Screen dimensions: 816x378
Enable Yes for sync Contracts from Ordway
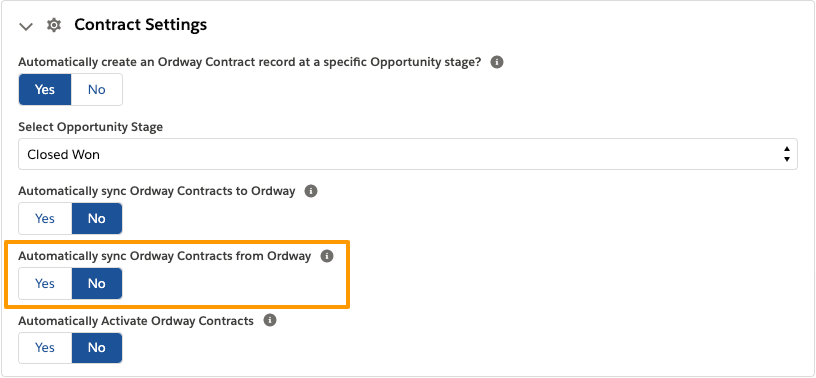(45, 284)
